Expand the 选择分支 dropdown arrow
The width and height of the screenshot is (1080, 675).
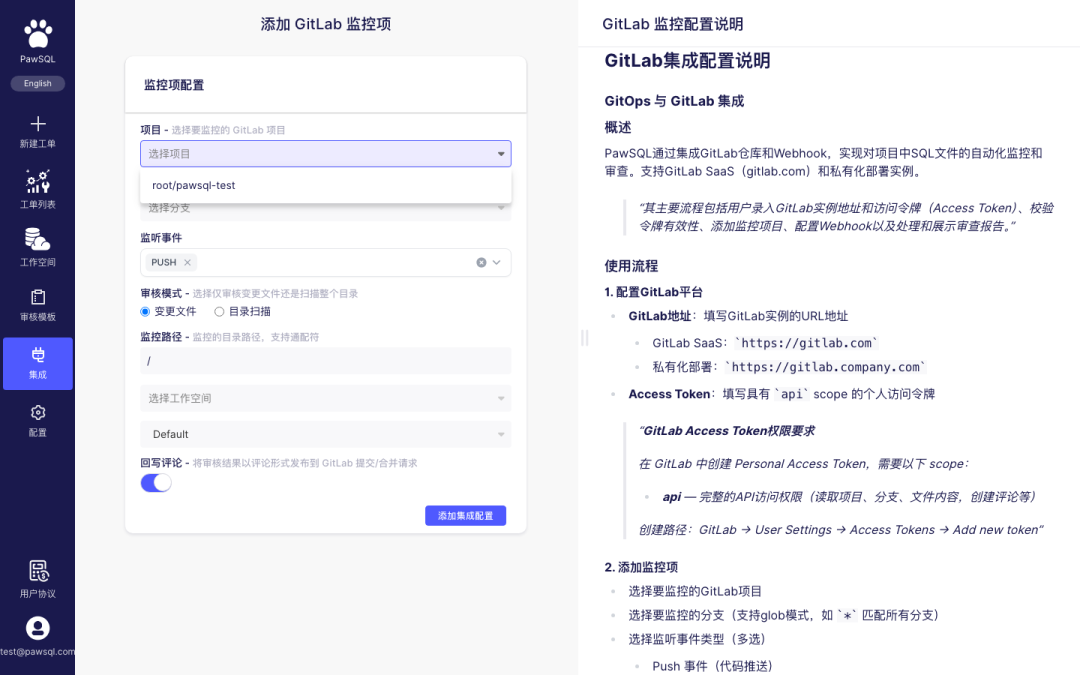(x=501, y=208)
